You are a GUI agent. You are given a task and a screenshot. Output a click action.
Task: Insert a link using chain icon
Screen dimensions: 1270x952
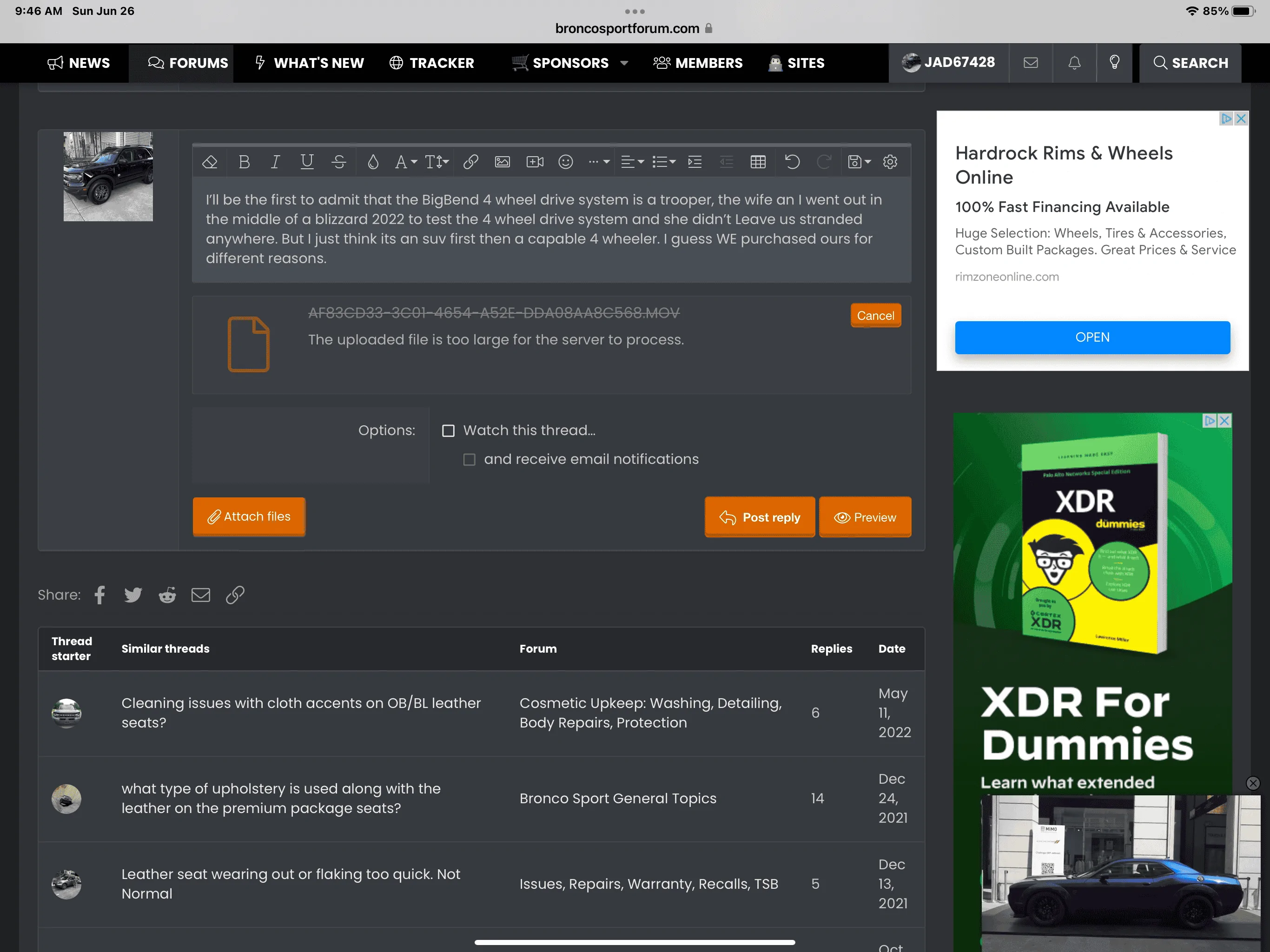pyautogui.click(x=471, y=163)
